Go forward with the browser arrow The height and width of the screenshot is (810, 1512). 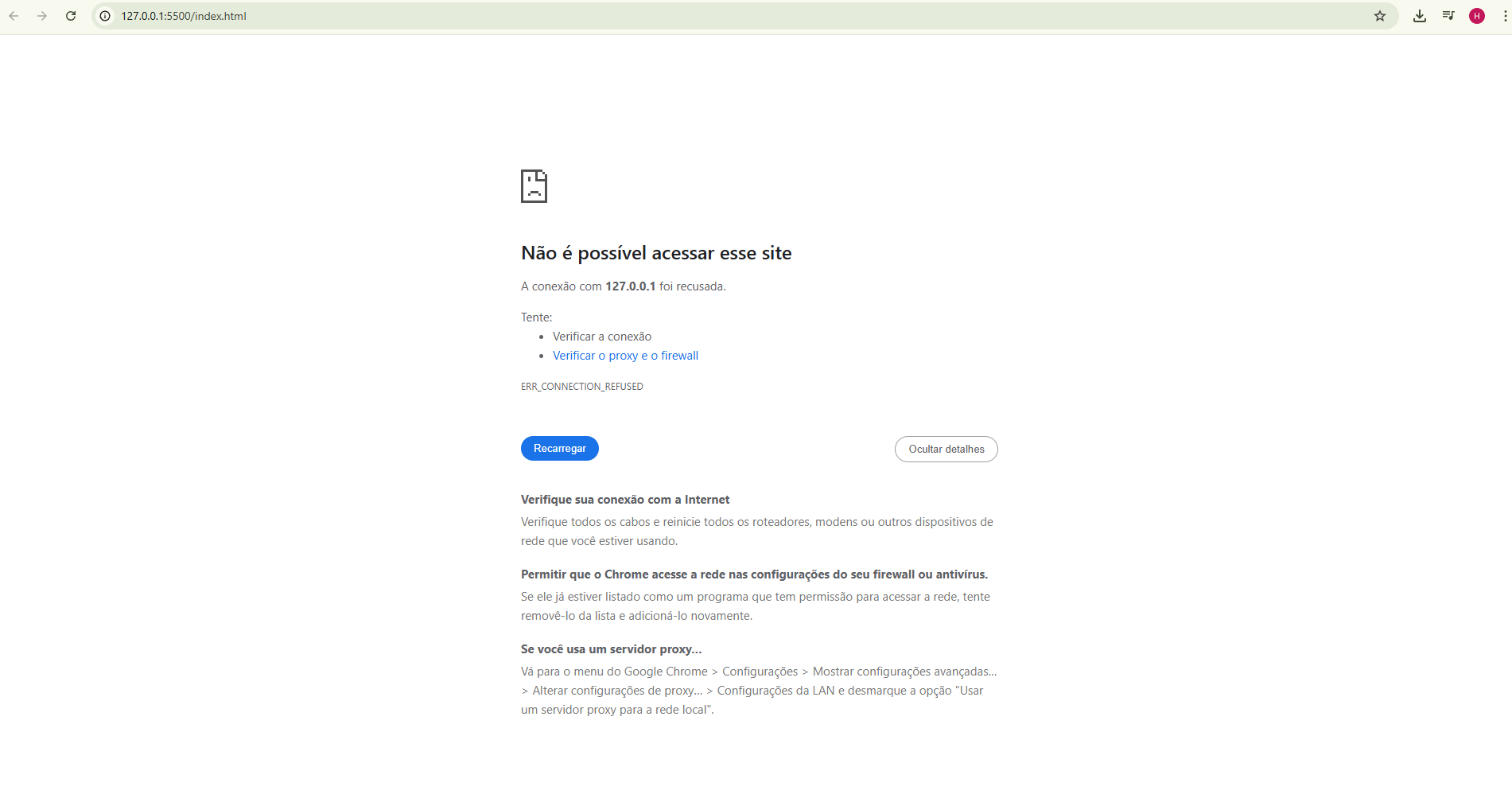click(42, 16)
